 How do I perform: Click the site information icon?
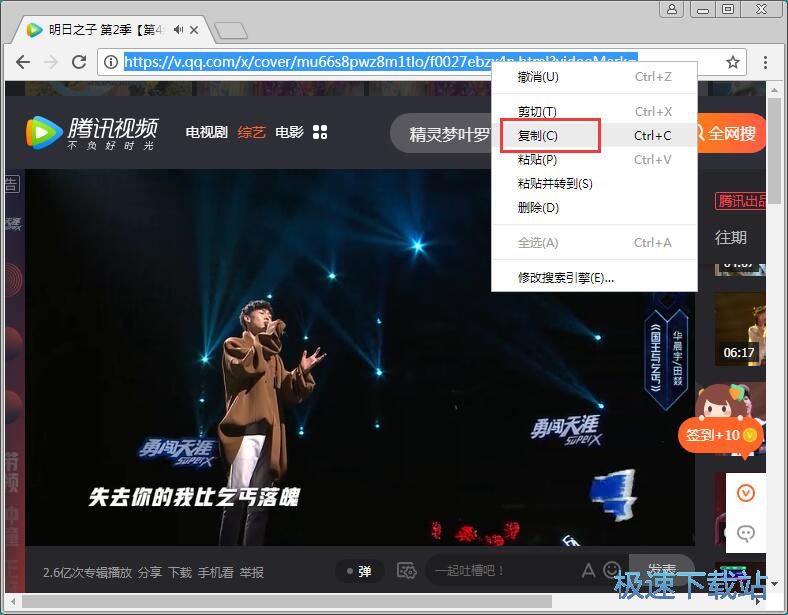coord(110,62)
